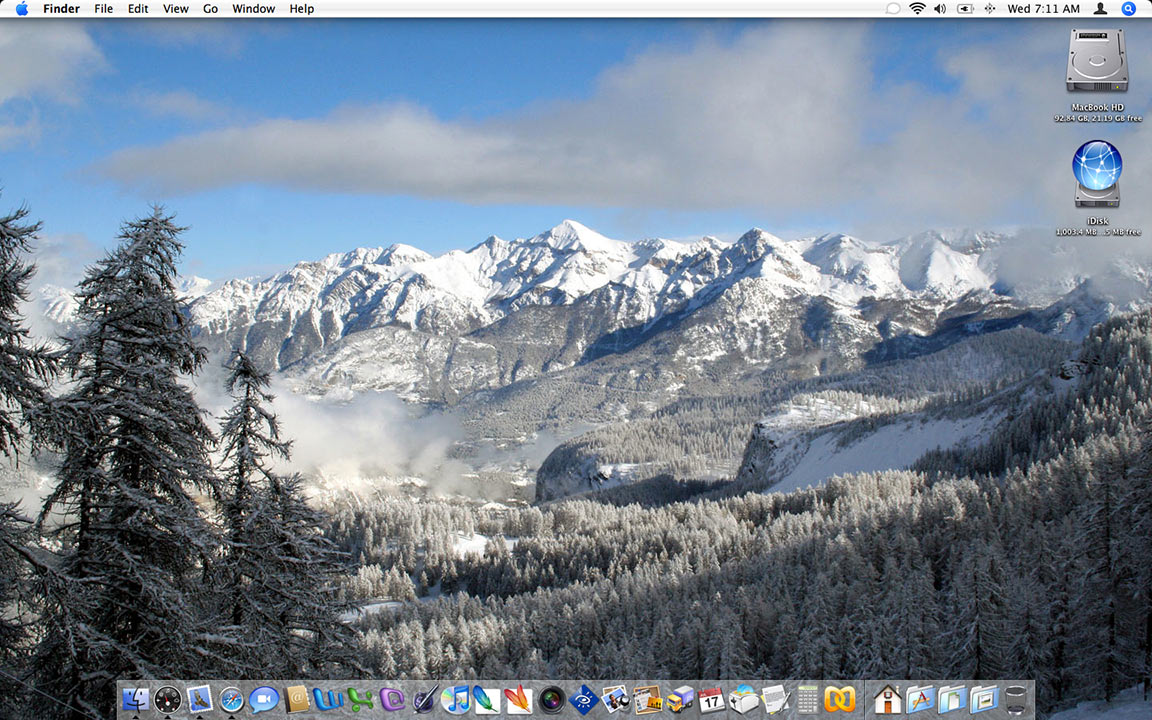Open the toaster icon in Dock
Screen dimensions: 1152x720
pos(744,699)
